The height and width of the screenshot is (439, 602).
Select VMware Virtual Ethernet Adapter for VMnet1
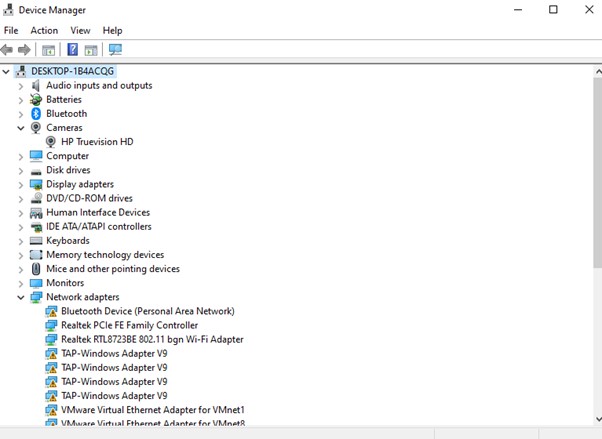(153, 410)
